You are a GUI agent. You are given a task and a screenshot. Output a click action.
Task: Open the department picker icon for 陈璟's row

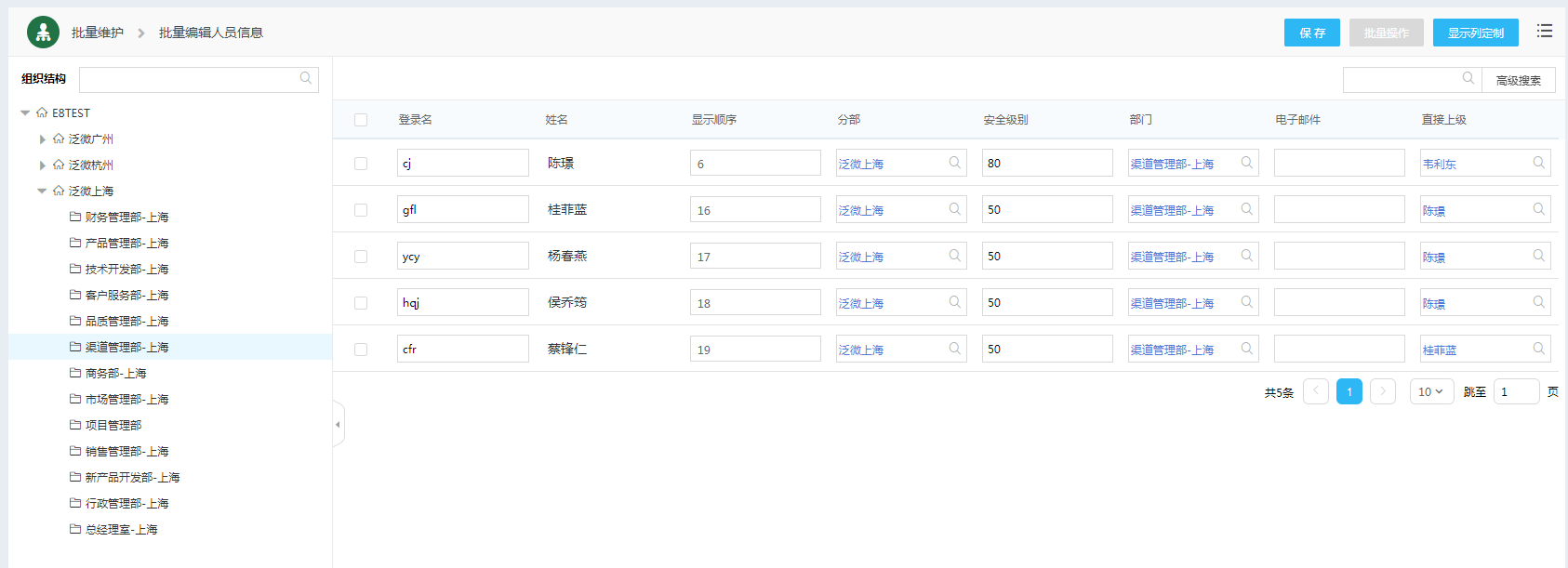pyautogui.click(x=1246, y=163)
